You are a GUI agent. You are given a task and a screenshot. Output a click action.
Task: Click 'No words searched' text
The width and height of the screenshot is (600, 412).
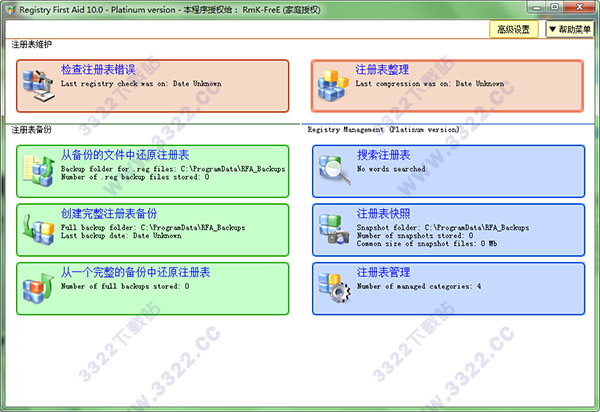pos(391,169)
